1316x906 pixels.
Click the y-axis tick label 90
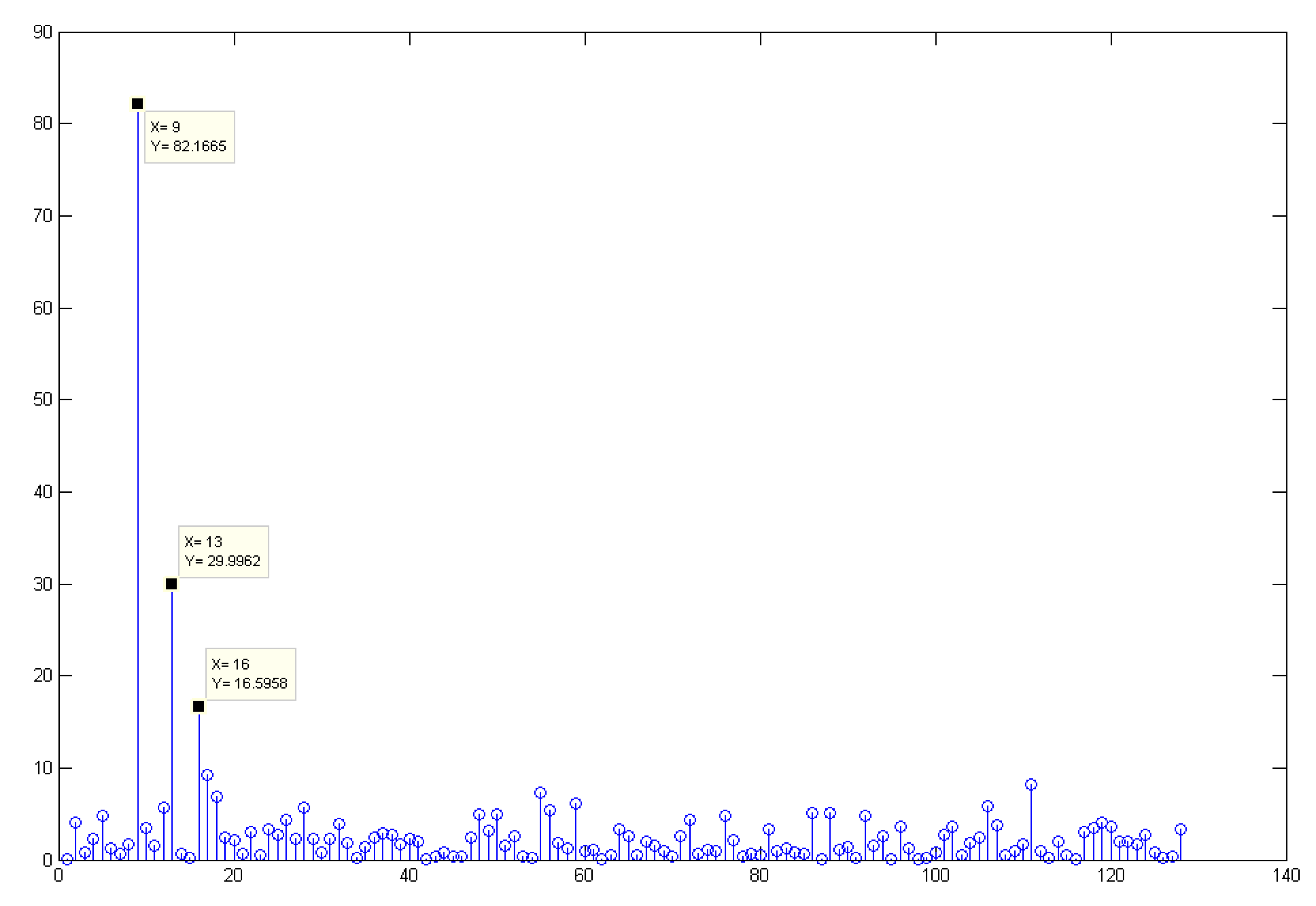pos(43,32)
